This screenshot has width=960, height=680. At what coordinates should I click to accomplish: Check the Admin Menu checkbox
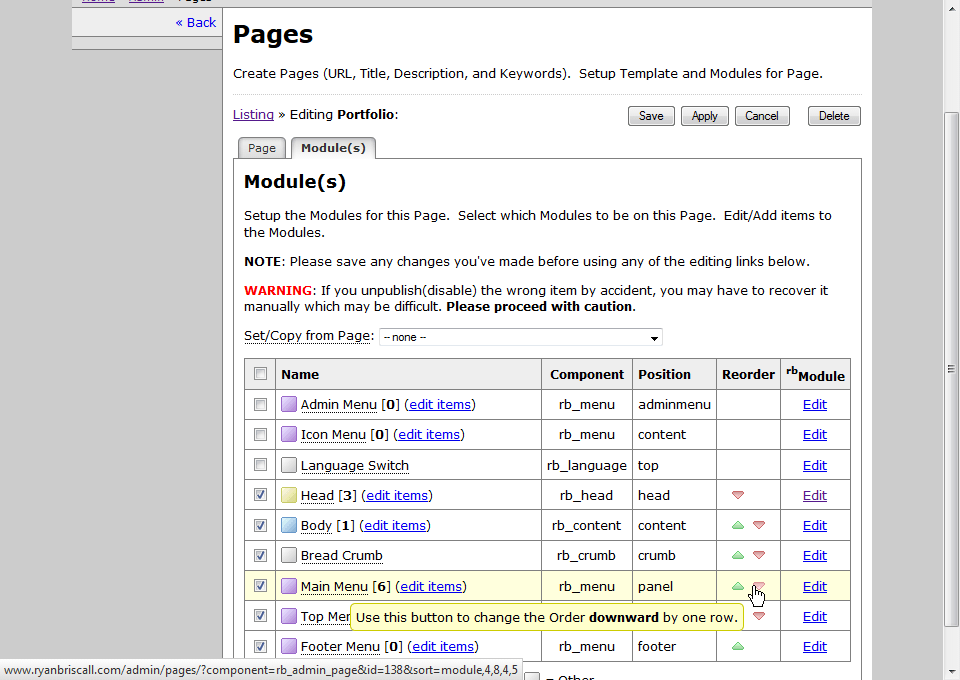point(261,405)
